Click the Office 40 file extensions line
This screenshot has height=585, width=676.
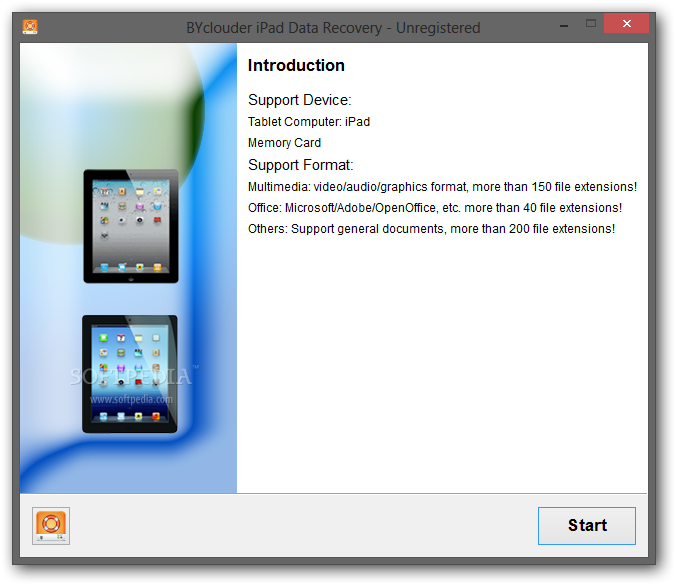pos(435,208)
